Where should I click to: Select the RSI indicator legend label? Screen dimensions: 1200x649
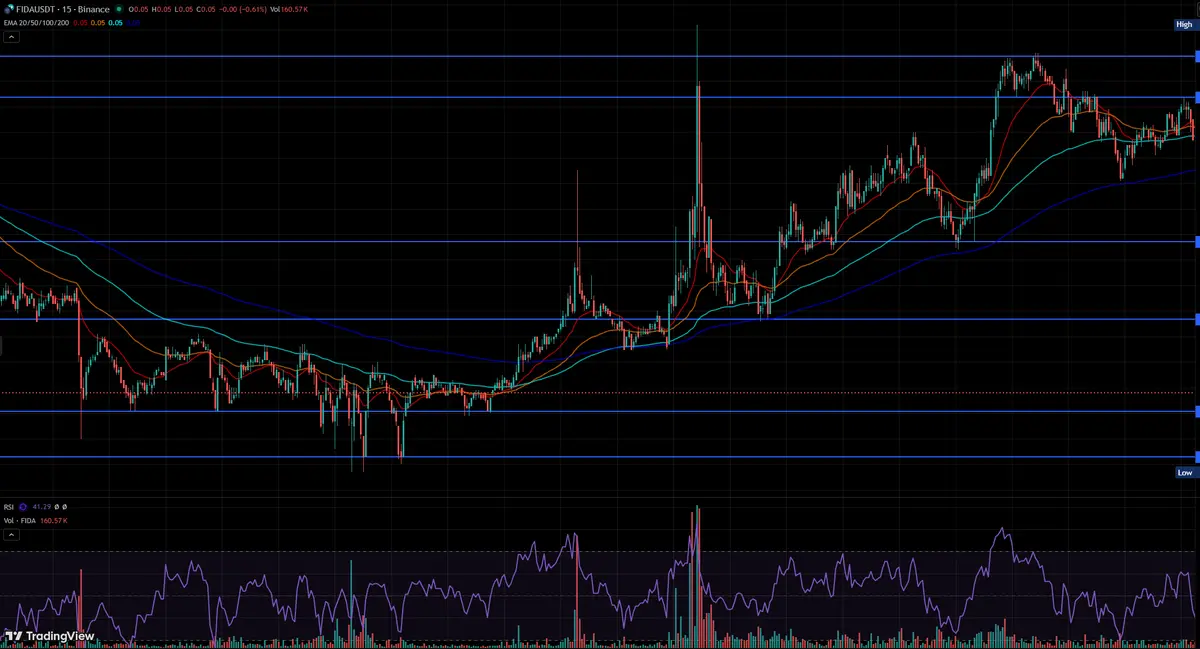(9, 507)
